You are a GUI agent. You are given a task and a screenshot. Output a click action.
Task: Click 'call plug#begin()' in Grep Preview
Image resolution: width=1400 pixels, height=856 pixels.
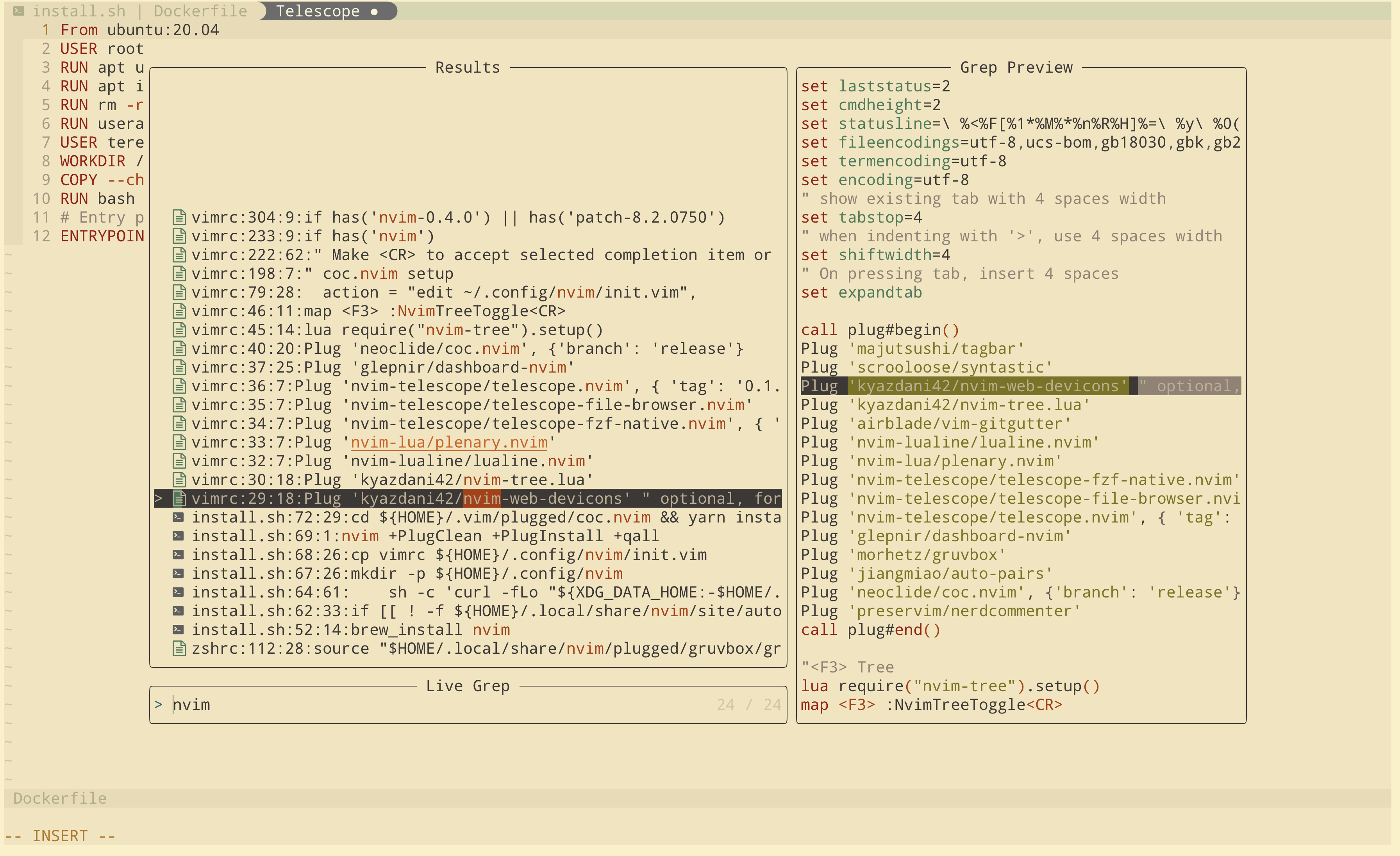pyautogui.click(x=880, y=330)
